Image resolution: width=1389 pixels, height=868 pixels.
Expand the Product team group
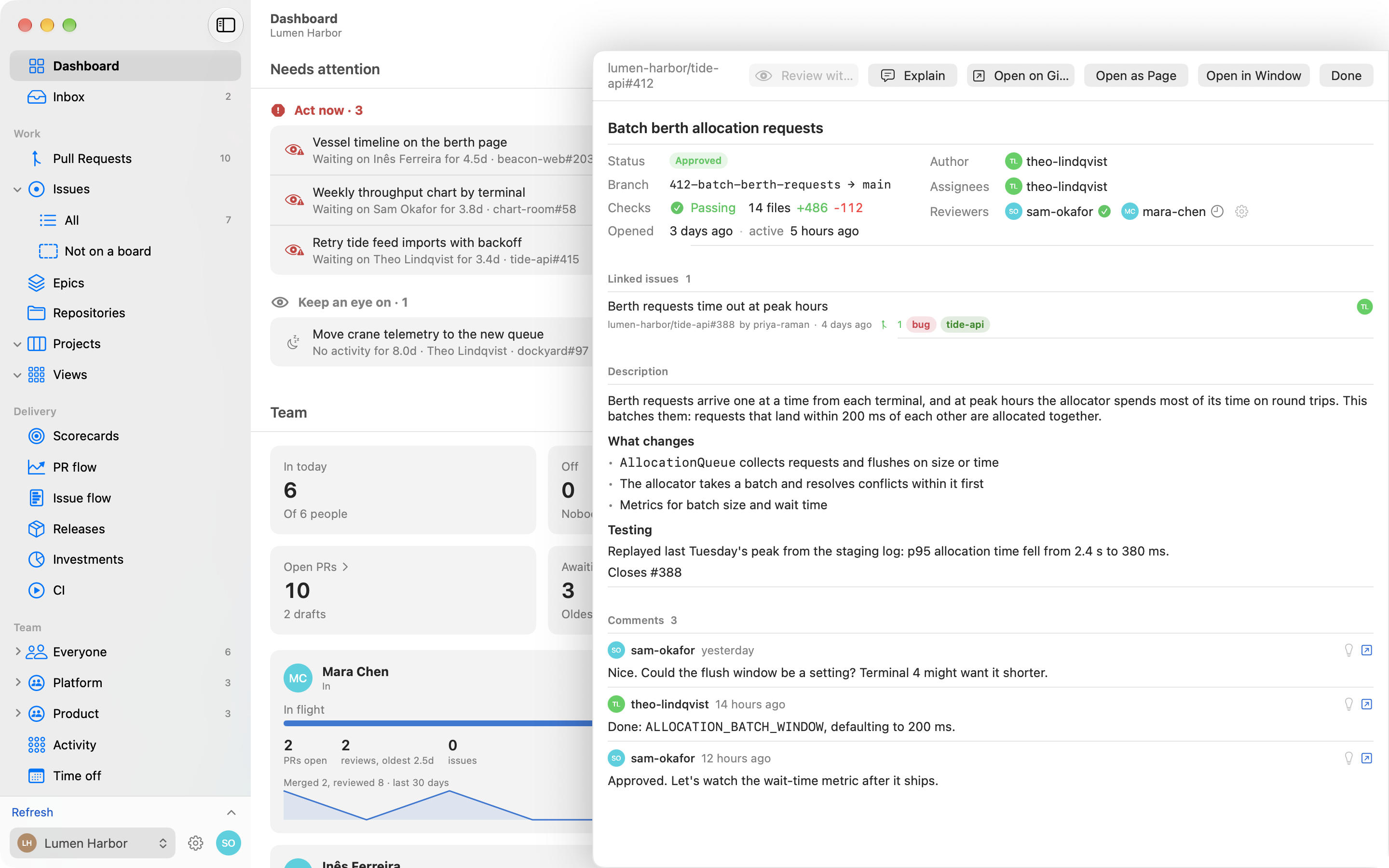[17, 713]
